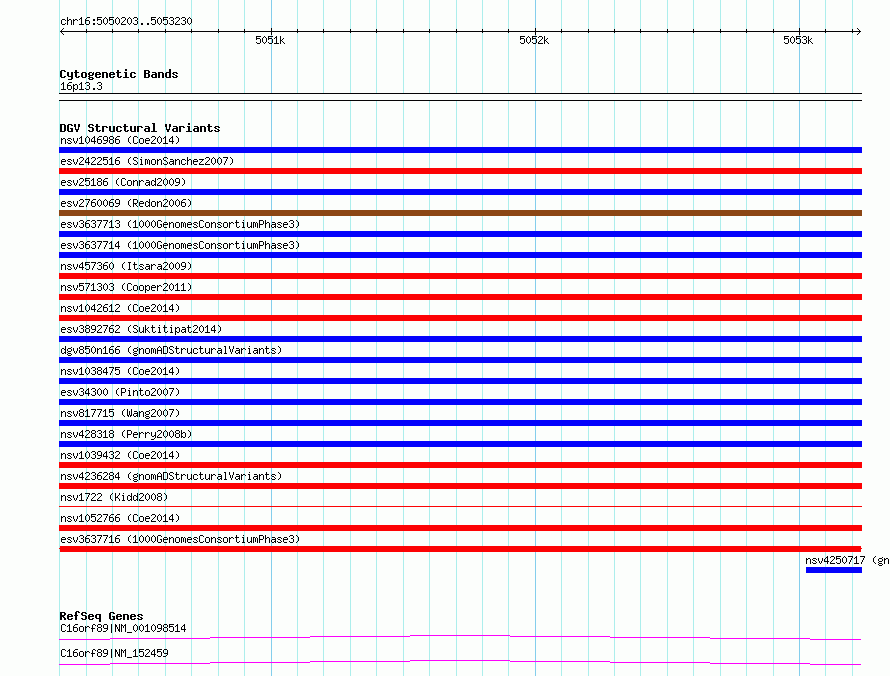Open the nsv4250717 variant label
Viewport: 890px width, 676px height.
(x=847, y=560)
